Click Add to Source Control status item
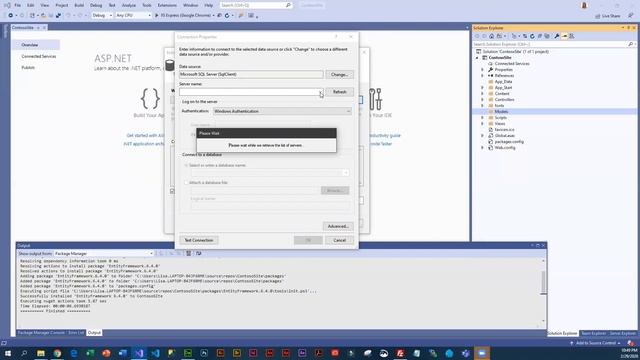Image resolution: width=640 pixels, height=360 pixels. (x=596, y=343)
